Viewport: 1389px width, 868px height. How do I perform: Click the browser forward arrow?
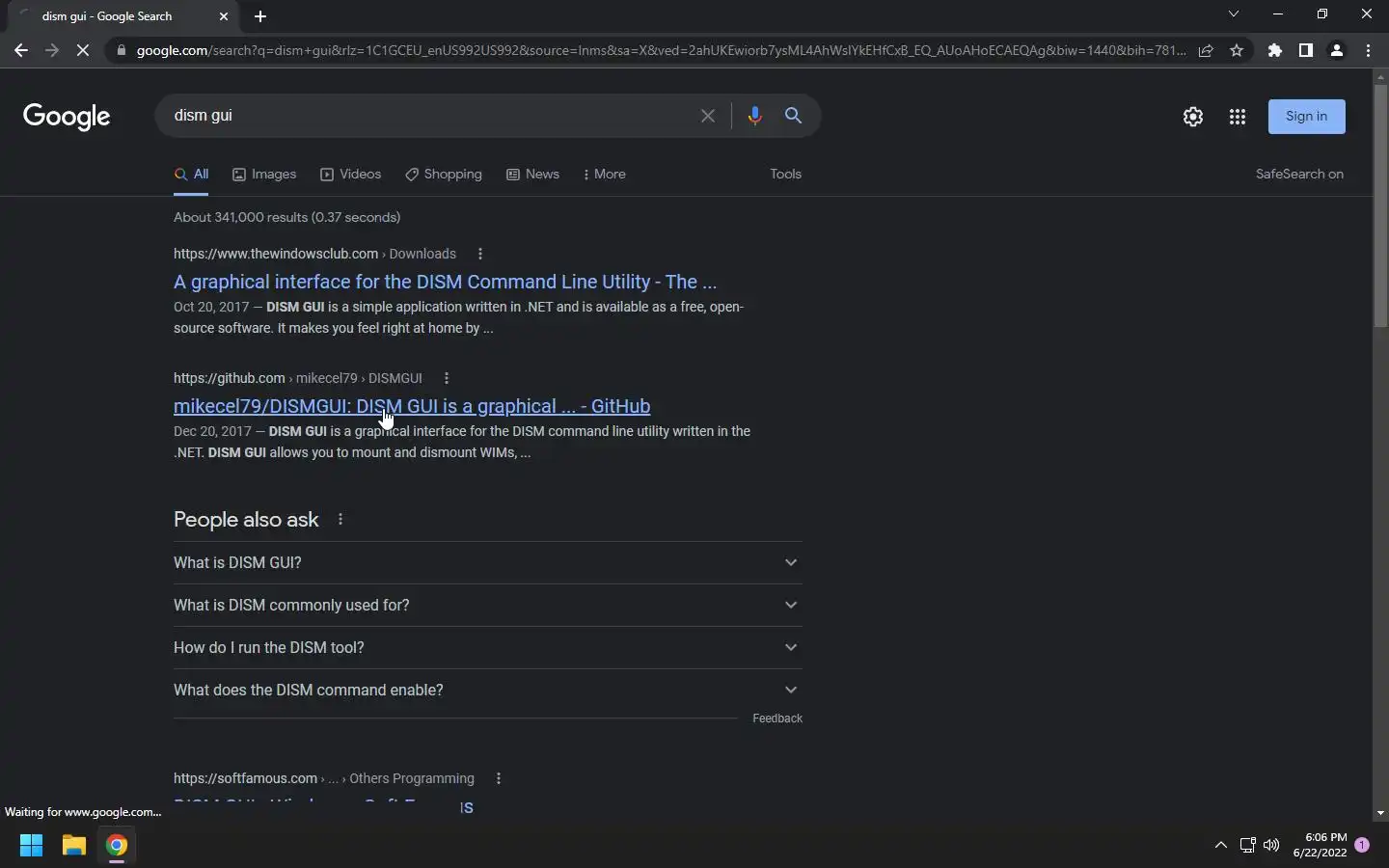tap(52, 50)
